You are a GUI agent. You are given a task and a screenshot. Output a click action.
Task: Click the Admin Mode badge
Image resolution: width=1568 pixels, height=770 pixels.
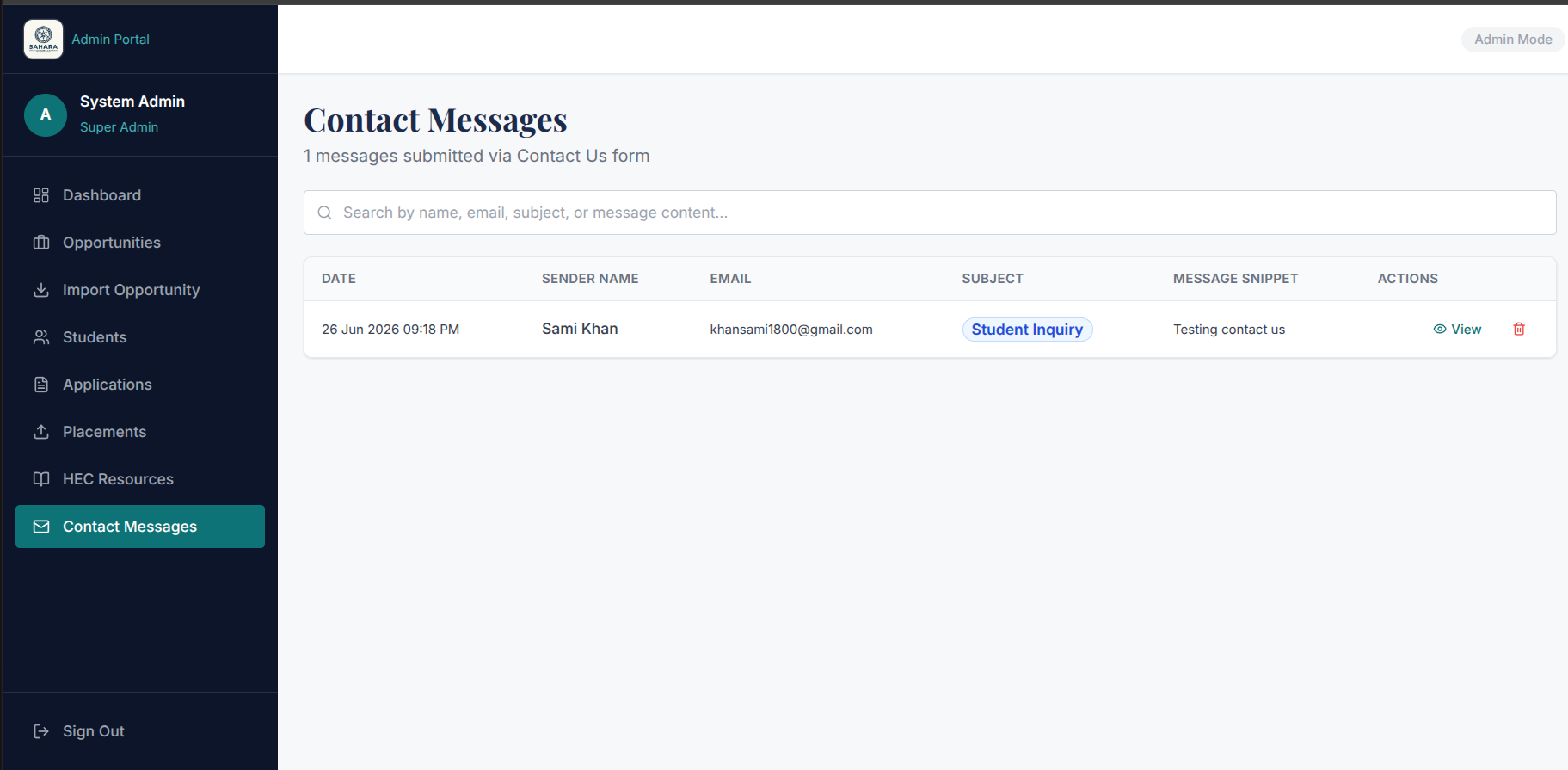pos(1513,40)
